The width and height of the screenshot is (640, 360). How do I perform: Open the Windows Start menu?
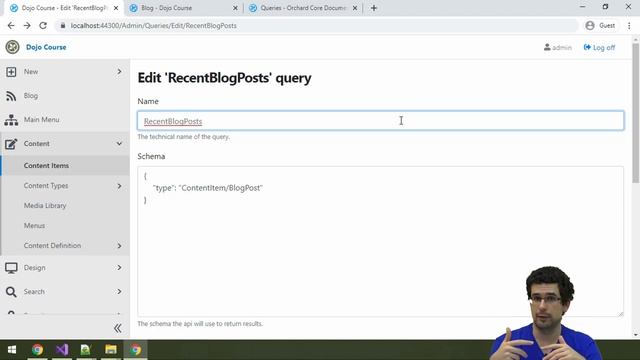coord(12,350)
